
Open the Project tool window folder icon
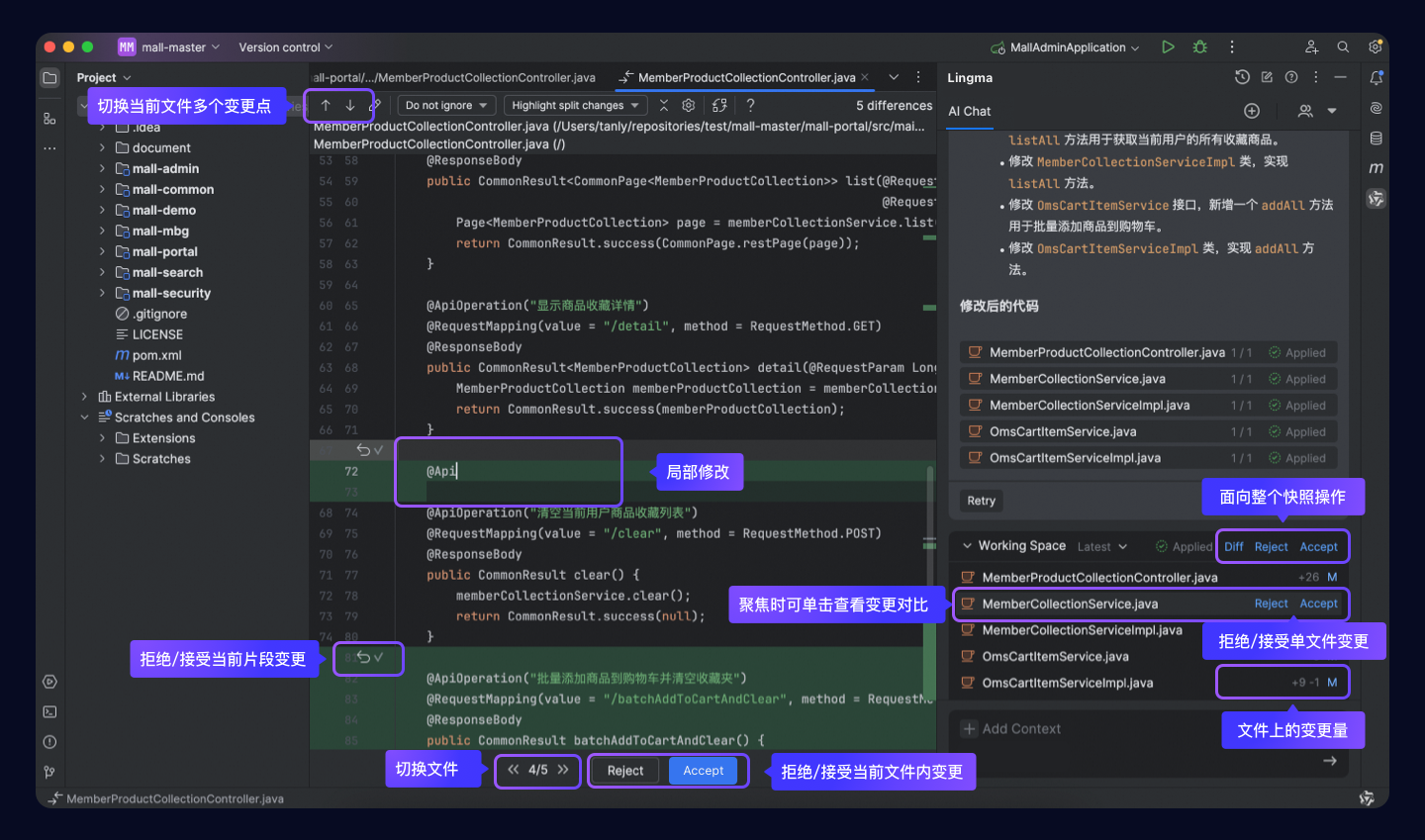point(49,78)
